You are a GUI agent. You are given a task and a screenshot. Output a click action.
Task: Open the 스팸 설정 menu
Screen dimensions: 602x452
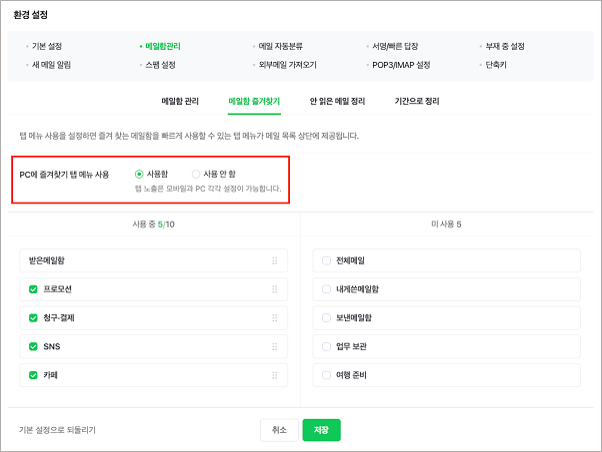pyautogui.click(x=160, y=65)
